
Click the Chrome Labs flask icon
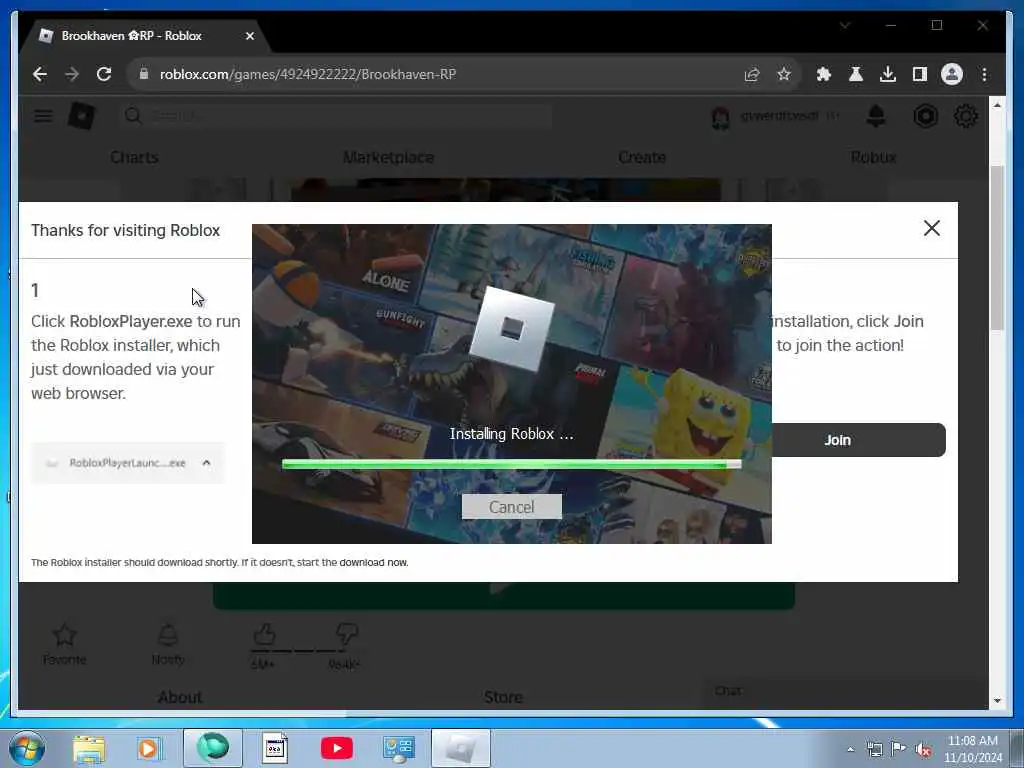pos(856,74)
